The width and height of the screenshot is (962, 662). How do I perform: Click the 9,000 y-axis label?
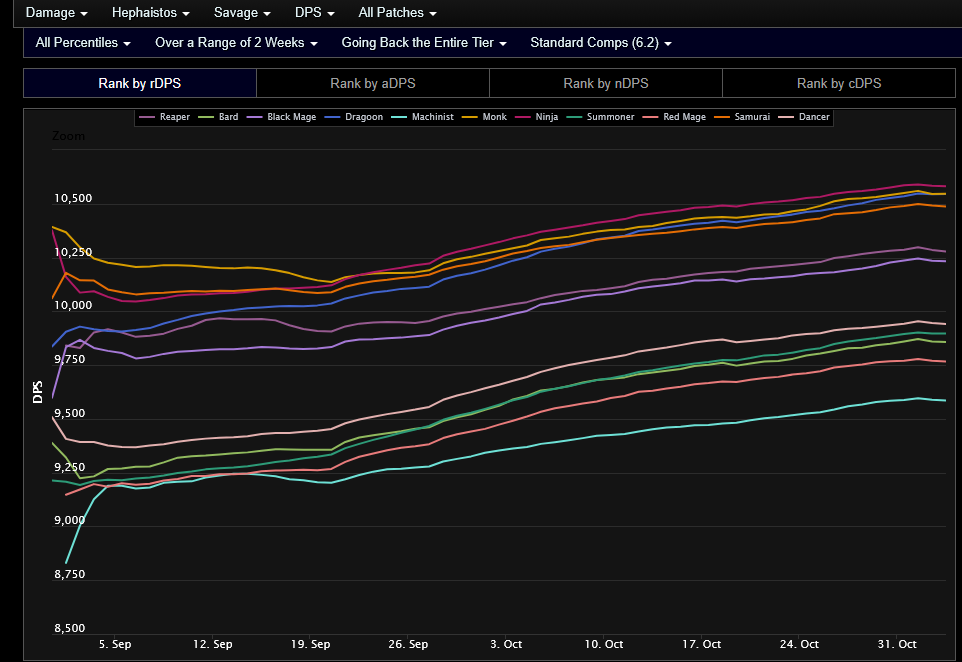coord(69,520)
